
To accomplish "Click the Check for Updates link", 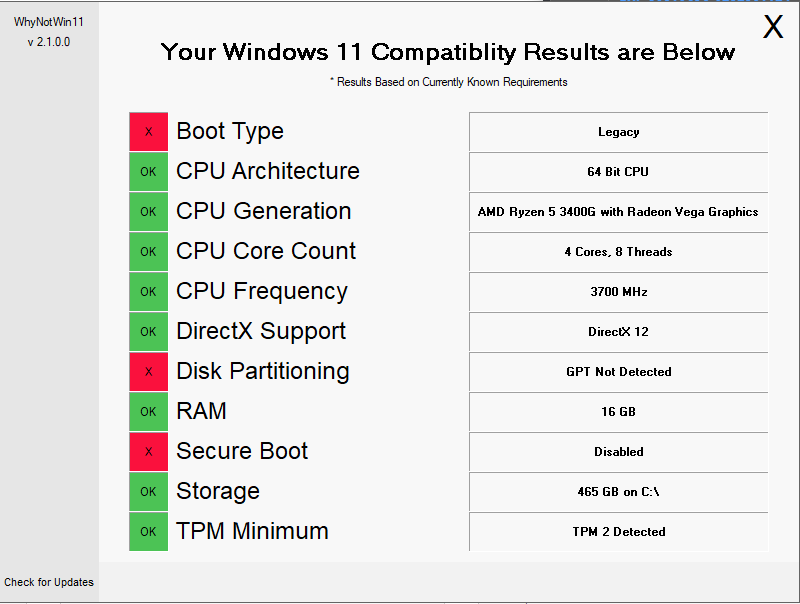I will click(49, 582).
